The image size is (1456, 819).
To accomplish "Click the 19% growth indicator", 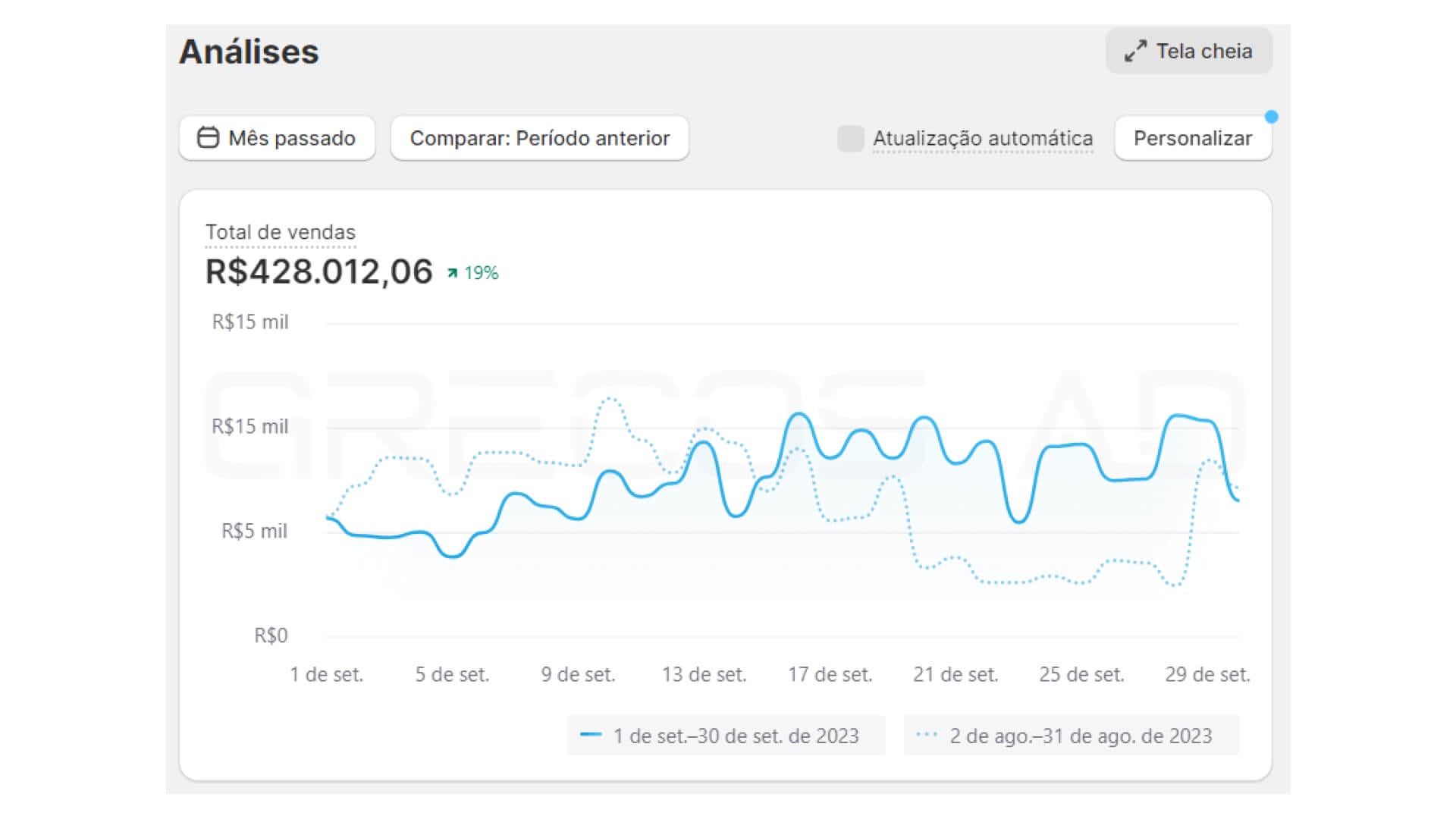I will click(x=481, y=273).
